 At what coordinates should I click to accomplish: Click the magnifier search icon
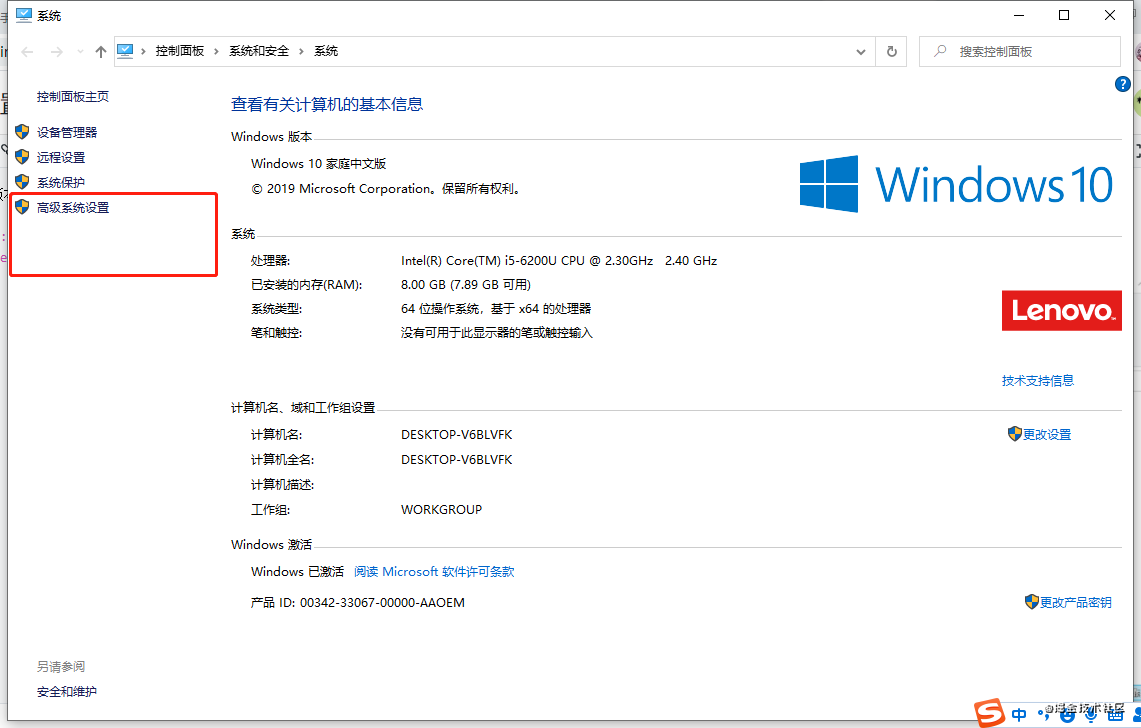coord(940,51)
